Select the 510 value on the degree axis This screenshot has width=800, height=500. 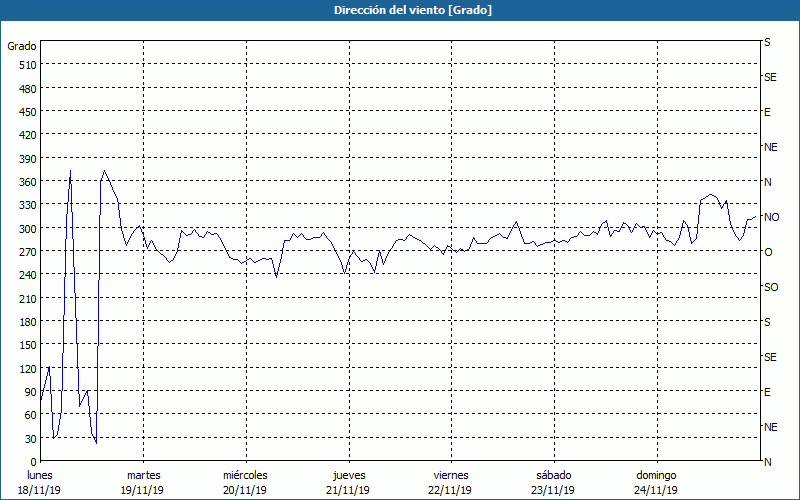point(29,65)
